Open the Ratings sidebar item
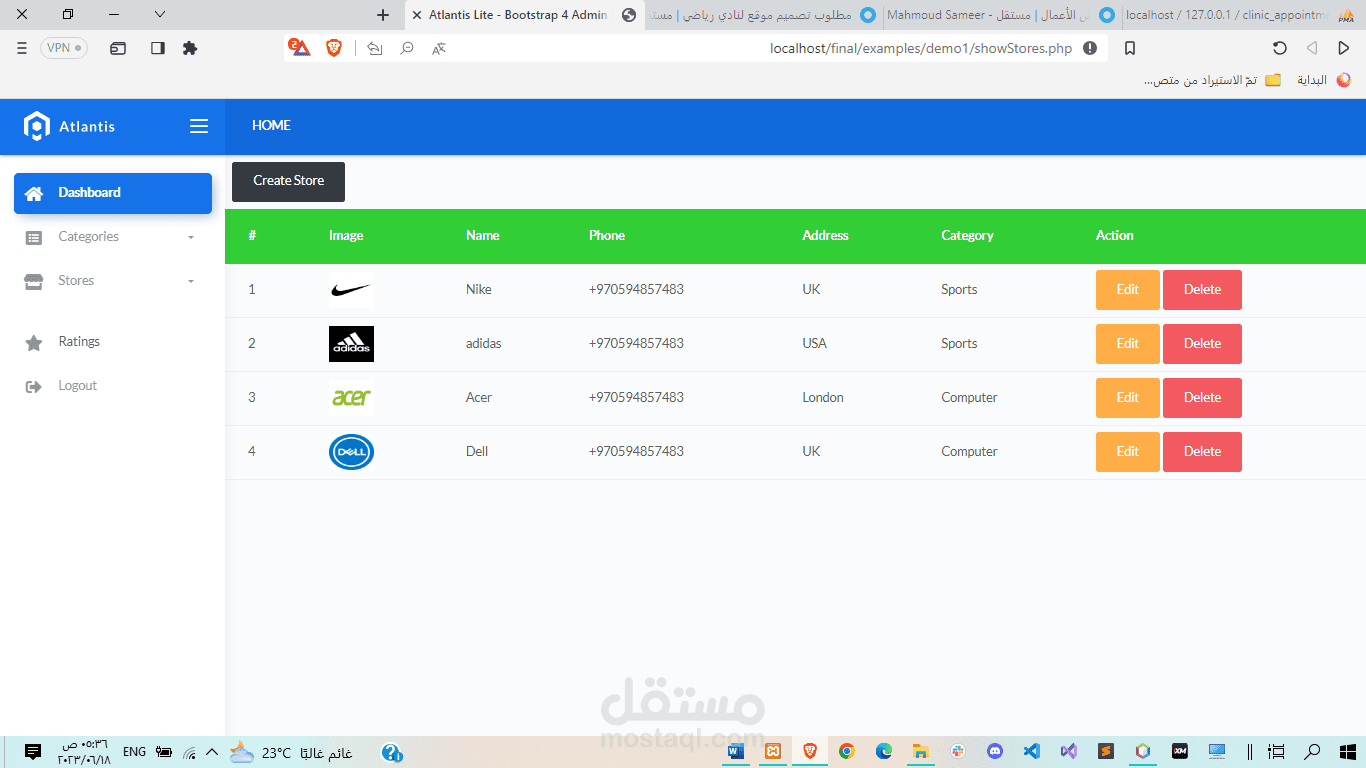Screen dimensions: 1366x768 (x=79, y=342)
